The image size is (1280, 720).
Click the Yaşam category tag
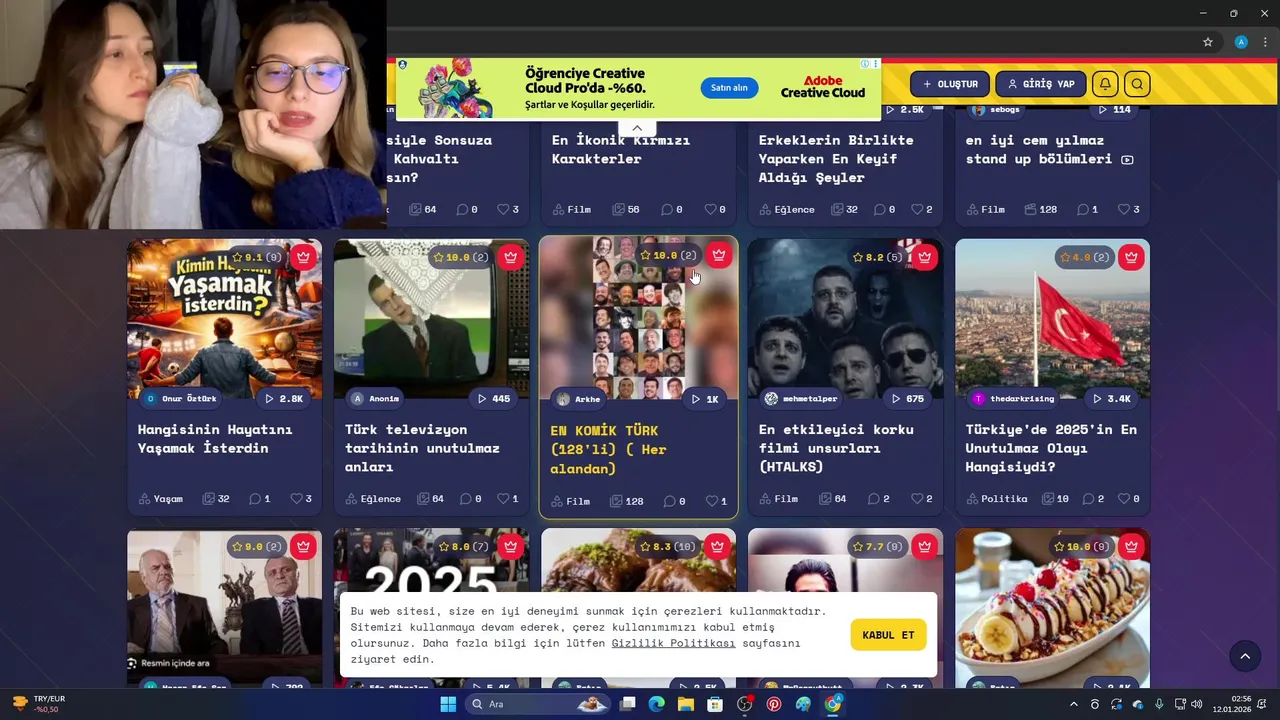coord(162,498)
